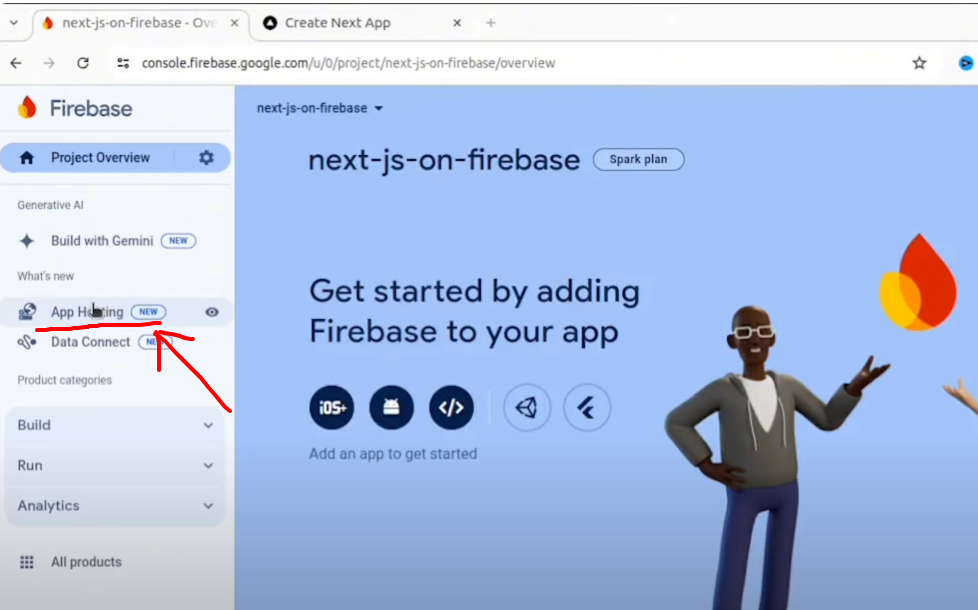Open the tab search dropdown arrow
978x610 pixels.
[x=14, y=23]
